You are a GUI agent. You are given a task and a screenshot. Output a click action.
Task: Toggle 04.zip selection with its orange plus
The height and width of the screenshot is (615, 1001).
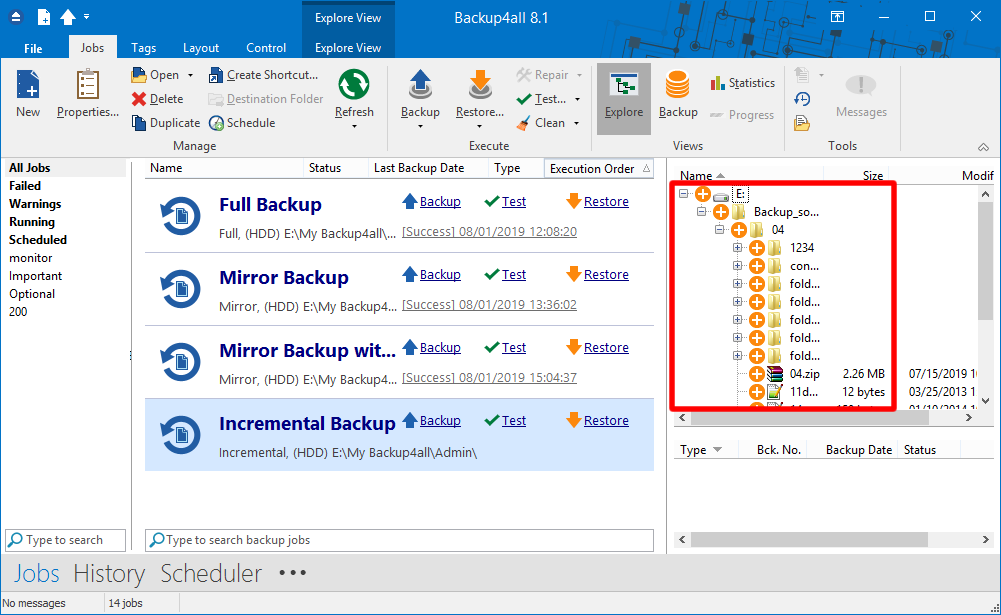coord(757,374)
